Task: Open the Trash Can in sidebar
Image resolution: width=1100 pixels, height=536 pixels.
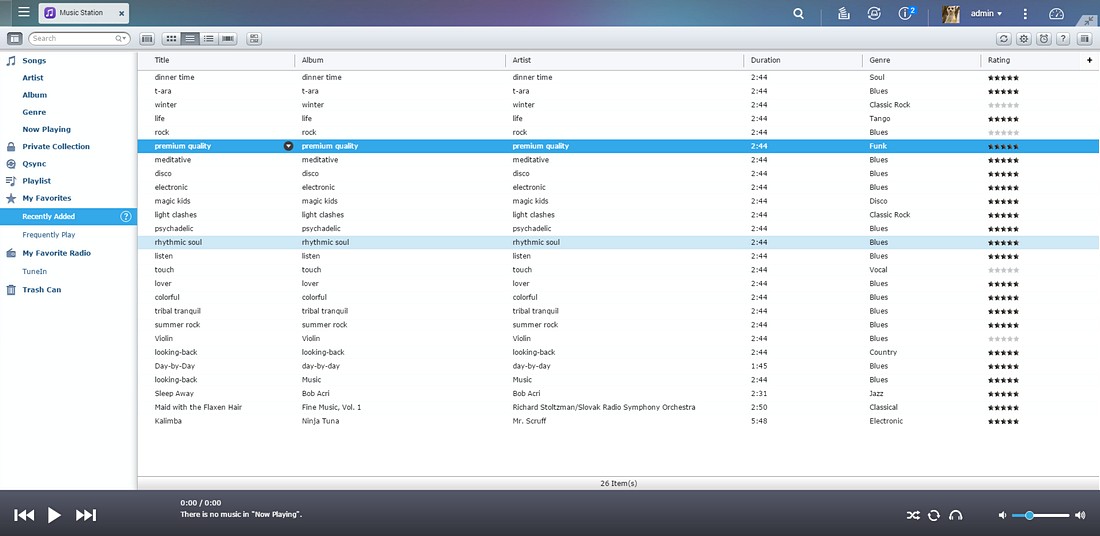Action: 41,290
